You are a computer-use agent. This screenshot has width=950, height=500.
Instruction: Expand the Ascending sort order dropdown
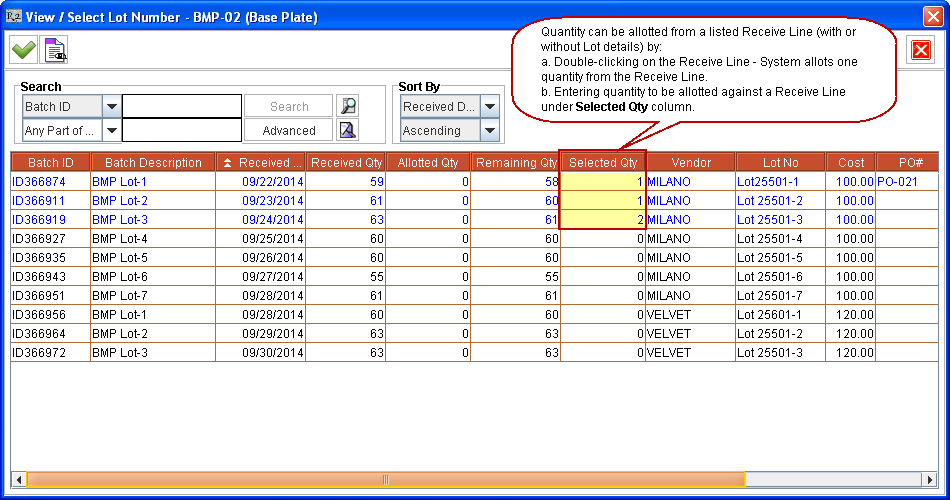(490, 130)
